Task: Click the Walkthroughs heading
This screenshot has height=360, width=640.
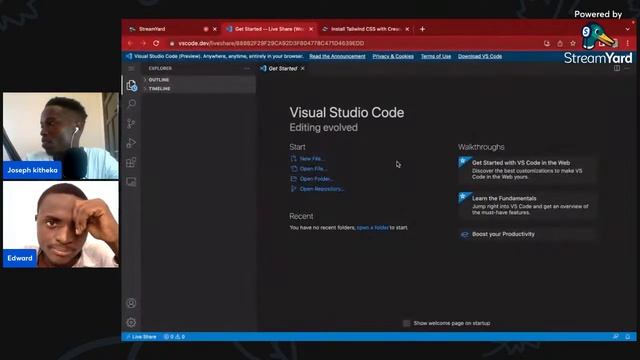Action: click(481, 147)
